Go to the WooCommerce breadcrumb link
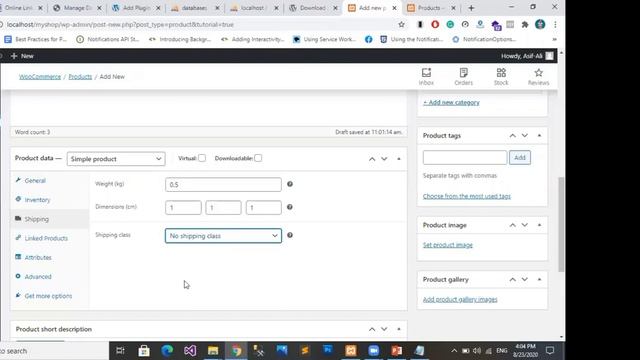The image size is (640, 360). [40, 77]
